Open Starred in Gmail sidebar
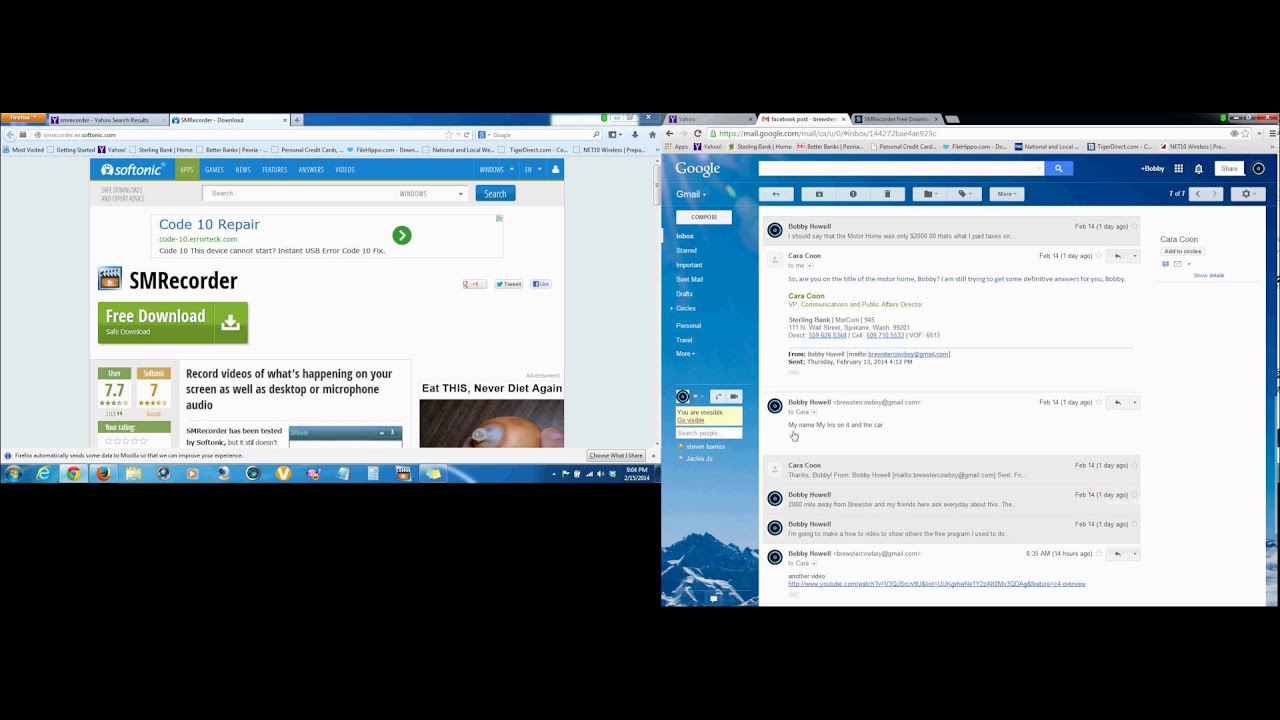This screenshot has height=720, width=1280. 686,251
